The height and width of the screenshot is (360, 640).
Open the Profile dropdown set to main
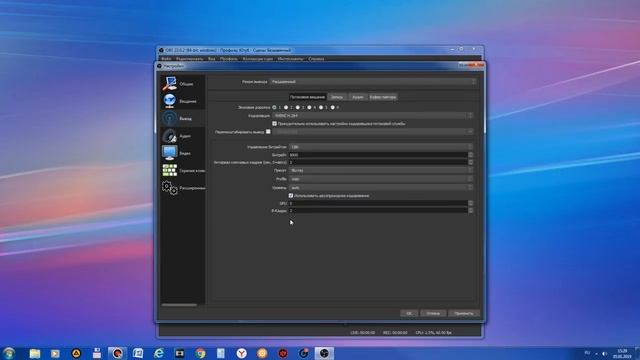coord(381,179)
